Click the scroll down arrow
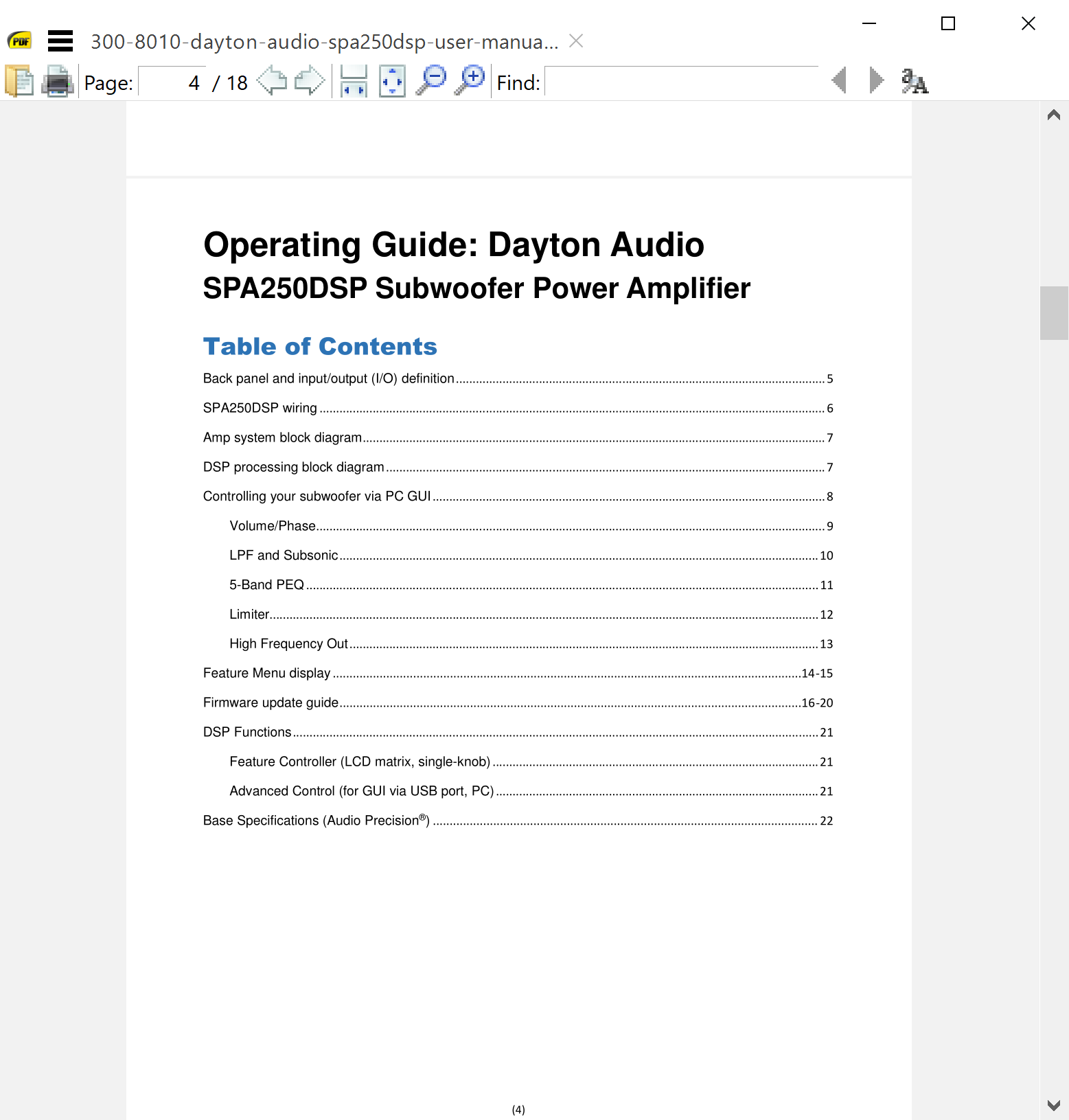Viewport: 1069px width, 1120px height. (1054, 1105)
